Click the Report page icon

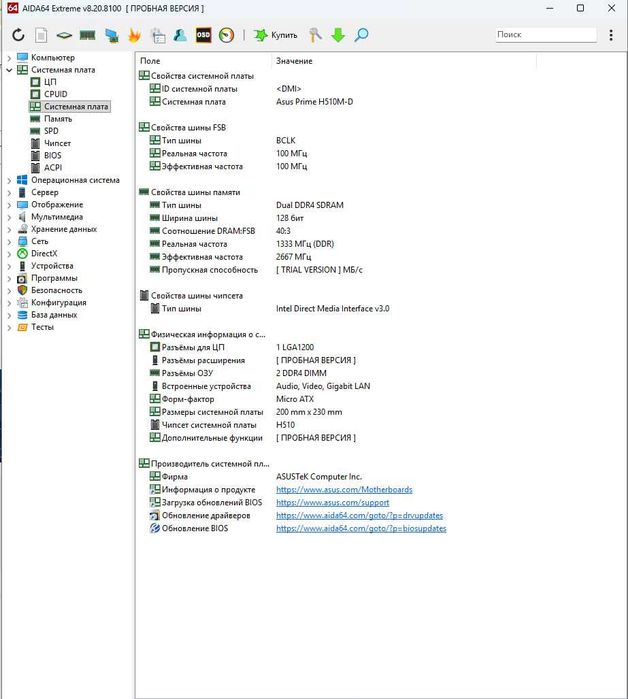coord(41,35)
